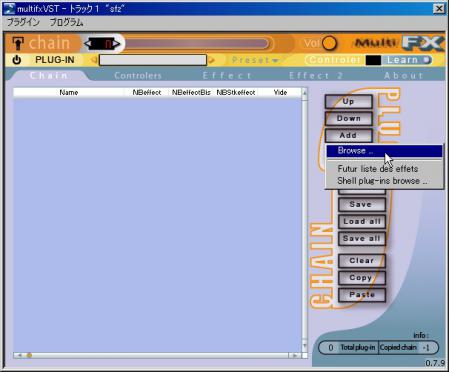This screenshot has width=449, height=372.
Task: Click the list's scroll-down arrow
Action: tap(304, 345)
